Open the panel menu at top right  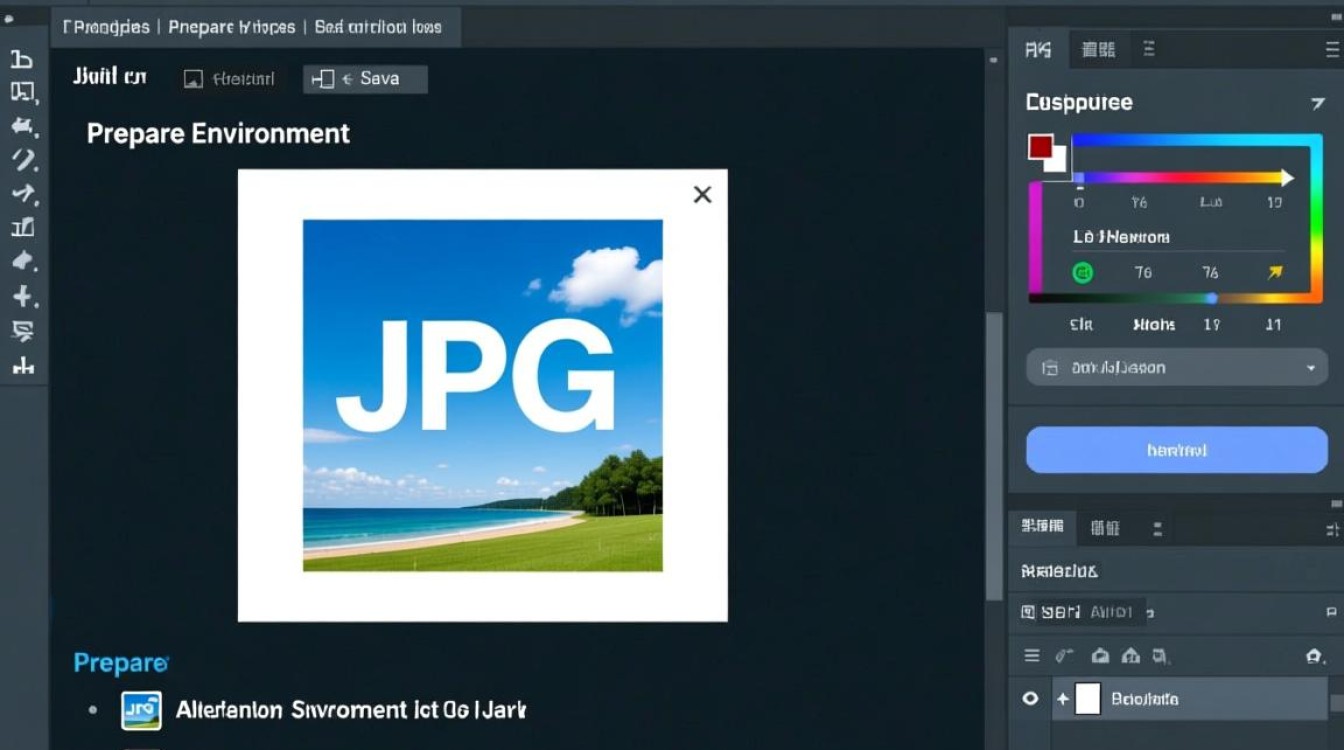[x=1330, y=48]
